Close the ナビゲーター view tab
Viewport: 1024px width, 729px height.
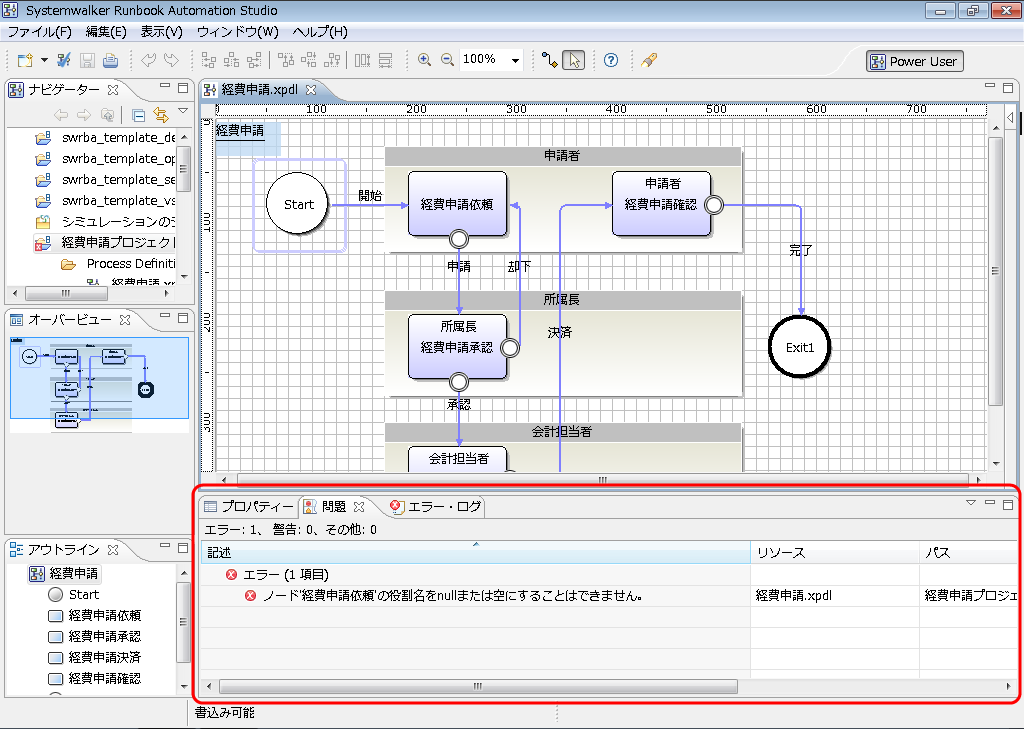tap(113, 89)
